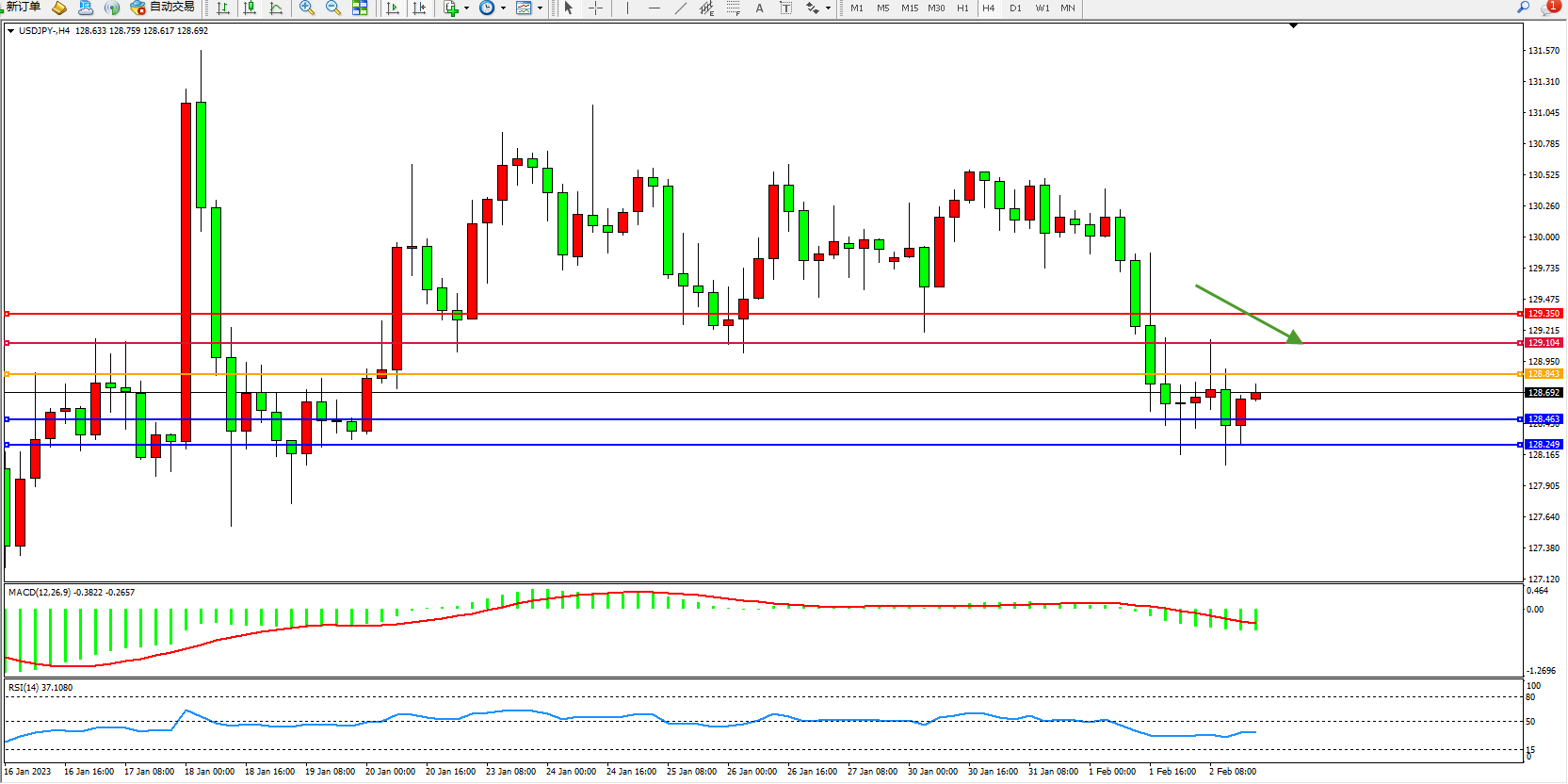
Task: Switch to the D1 timeframe
Action: pyautogui.click(x=1015, y=8)
